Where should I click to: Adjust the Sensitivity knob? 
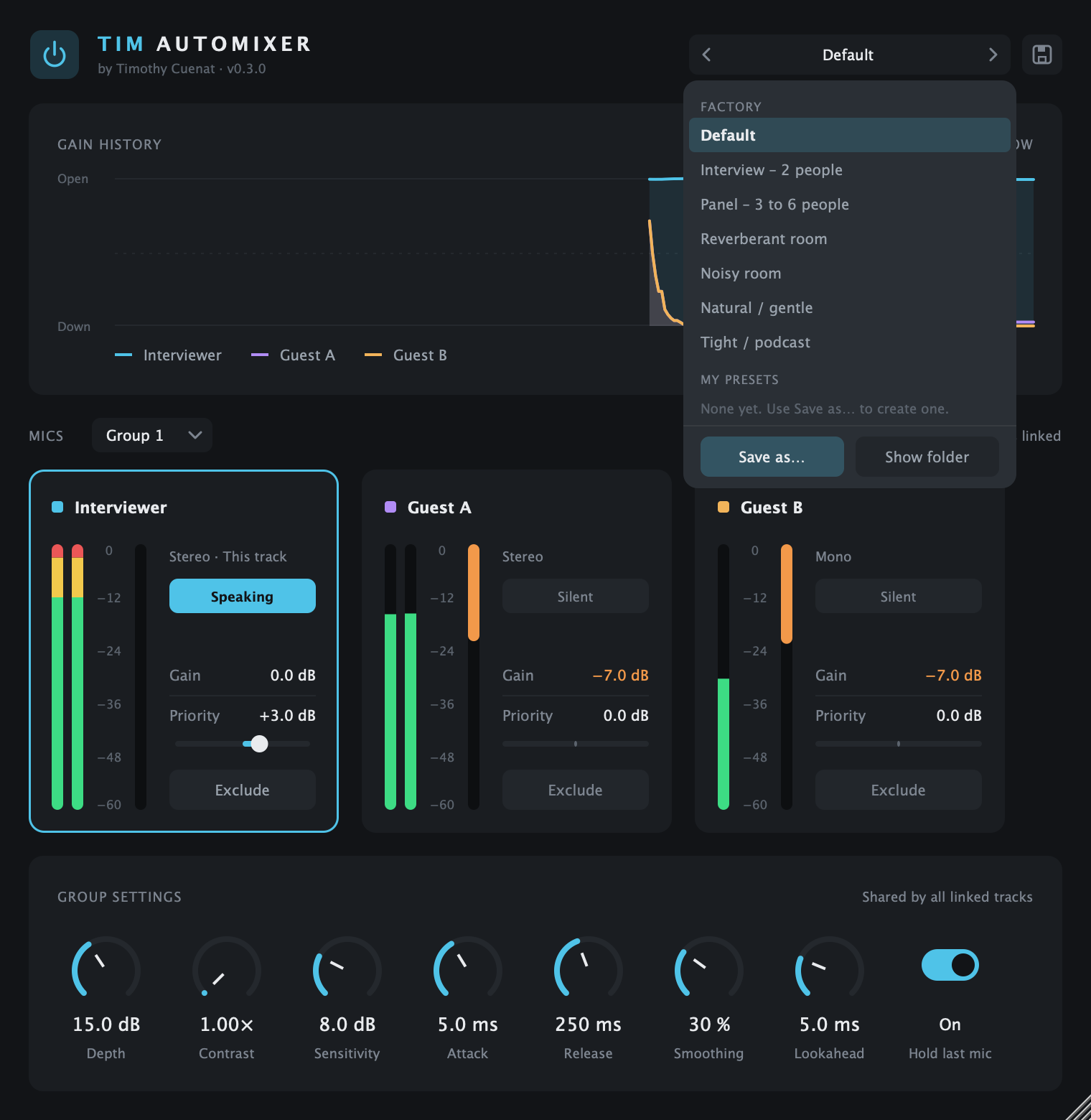[x=347, y=968]
